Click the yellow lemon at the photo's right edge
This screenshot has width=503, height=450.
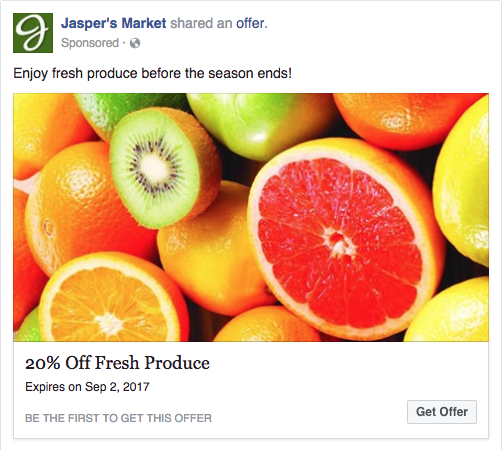[x=462, y=183]
